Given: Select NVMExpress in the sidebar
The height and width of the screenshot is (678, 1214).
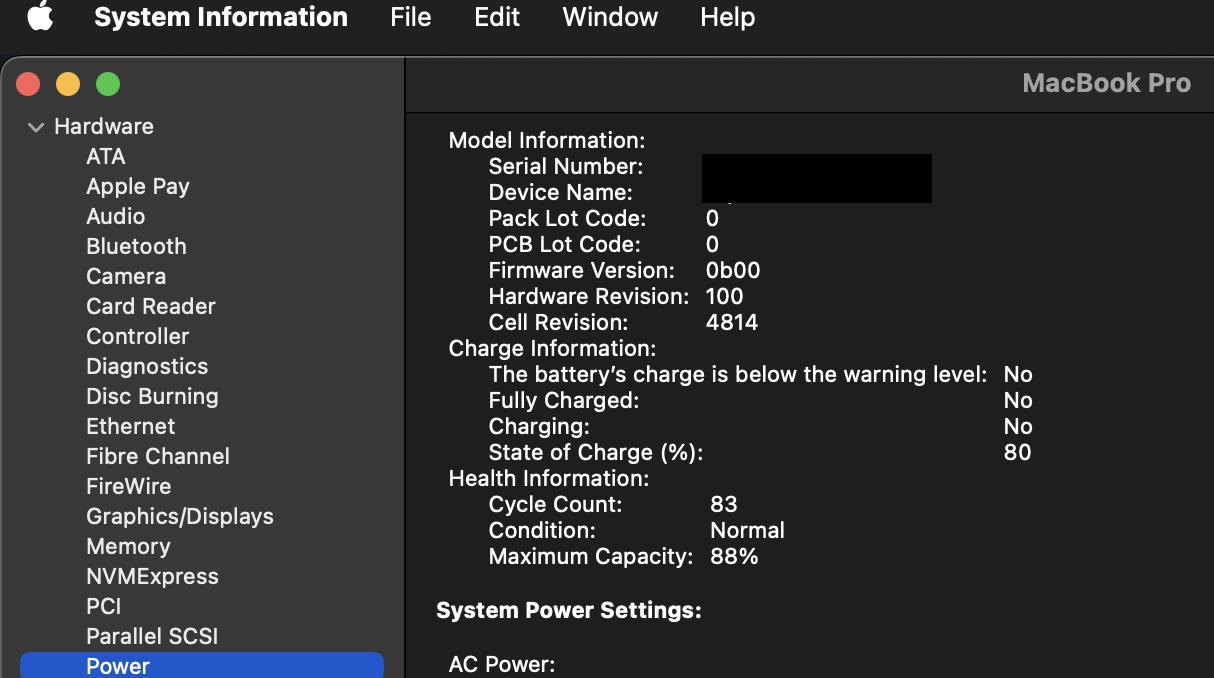Looking at the screenshot, I should coord(152,577).
